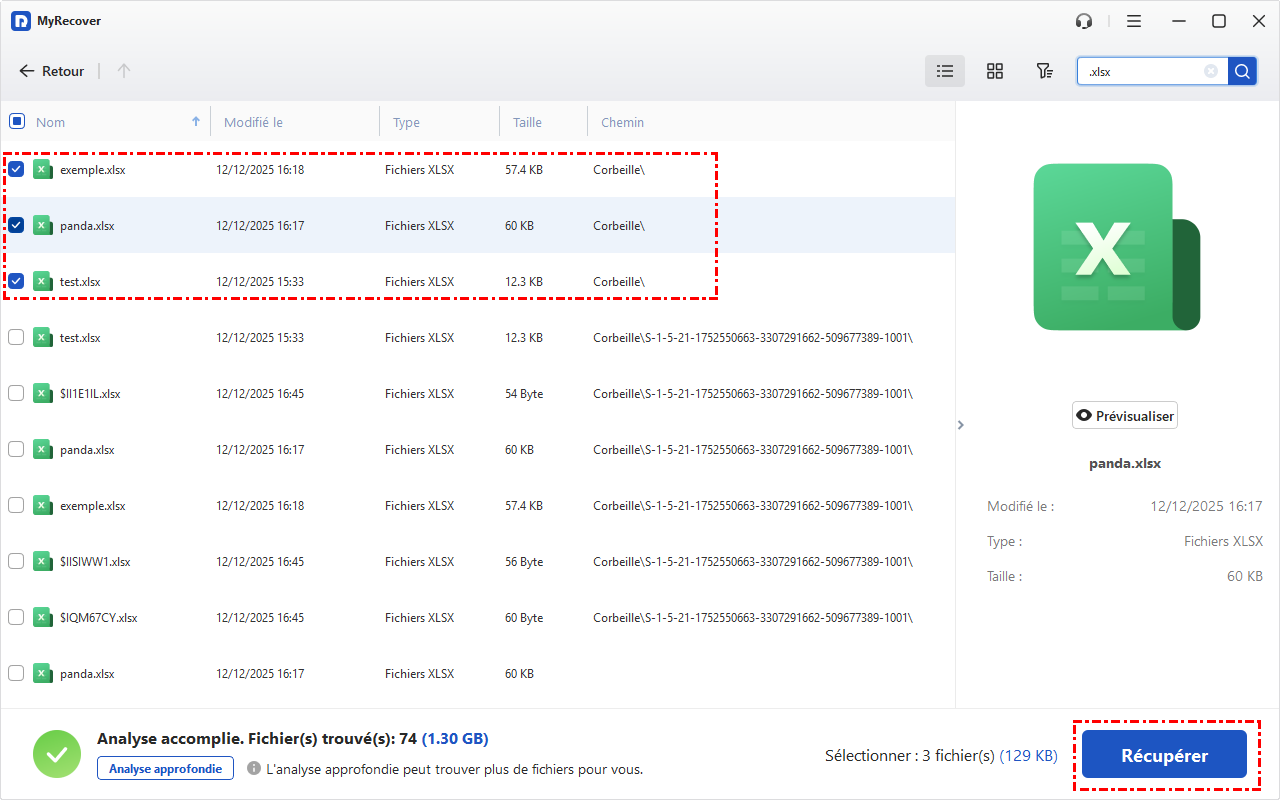Switch to list view layout

point(944,71)
